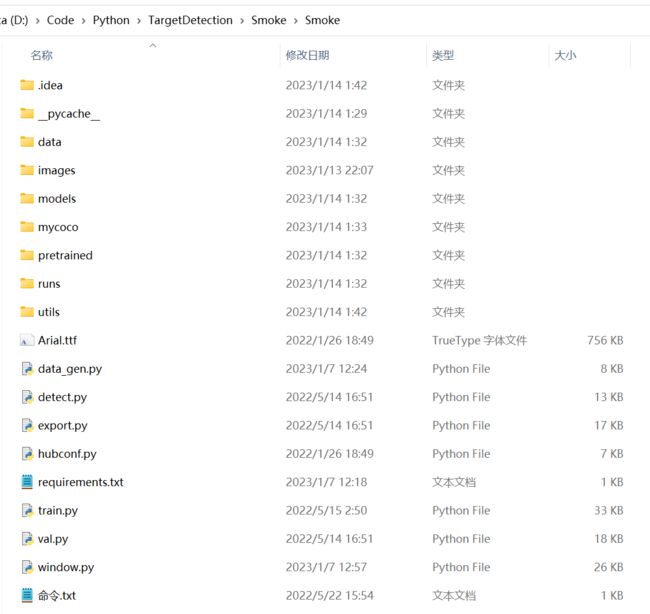
Task: Click the date '2022/5/22 15:54' of 命令.txt
Action: (329, 595)
